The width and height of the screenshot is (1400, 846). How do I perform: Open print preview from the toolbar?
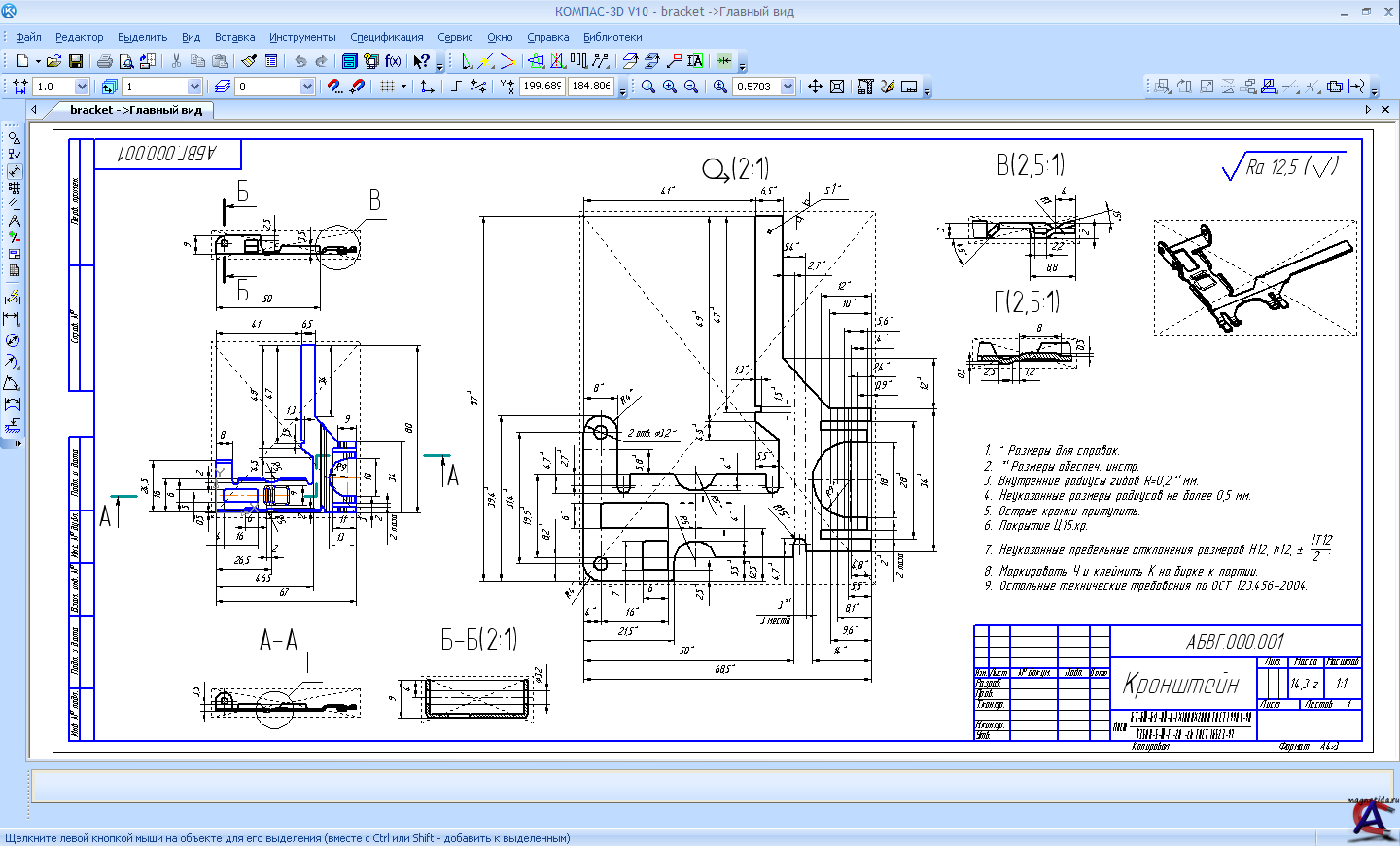[126, 61]
